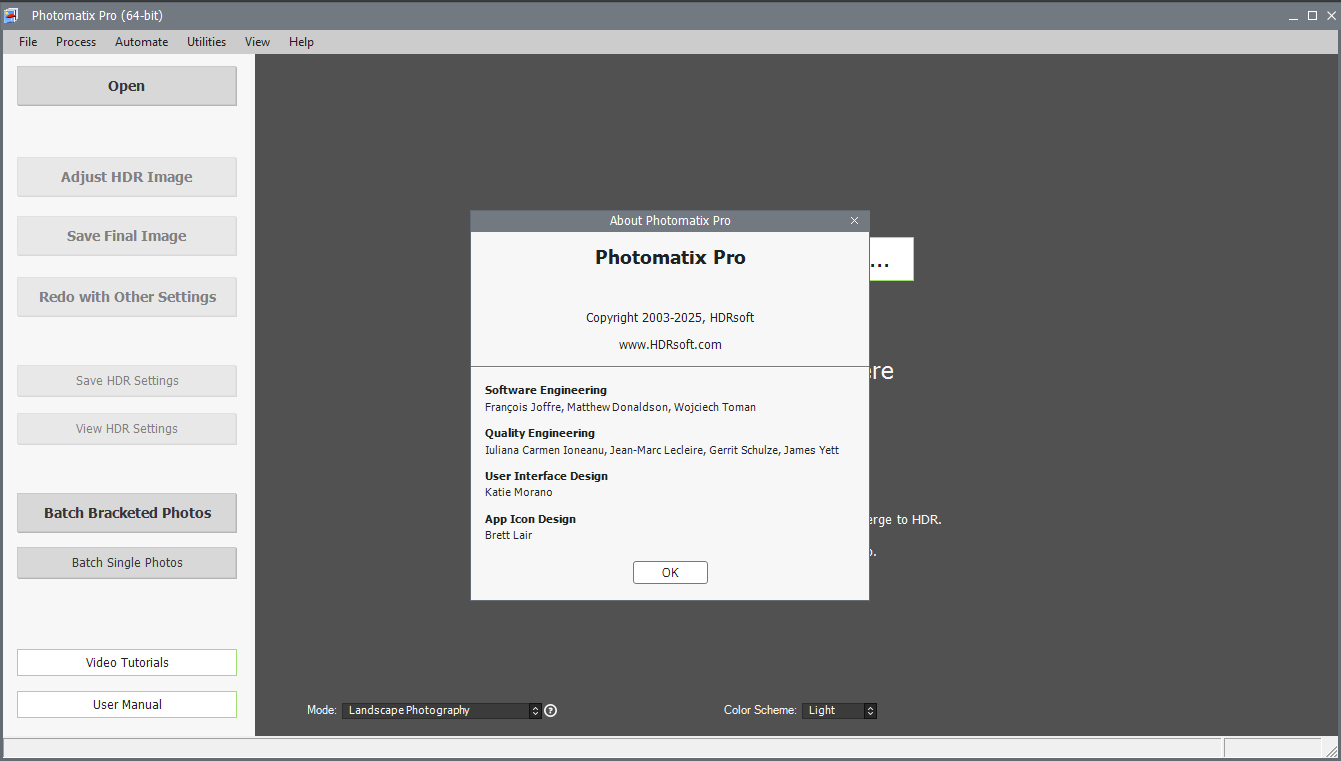Click the Software Engineering heading
Image resolution: width=1341 pixels, height=761 pixels.
pos(546,390)
